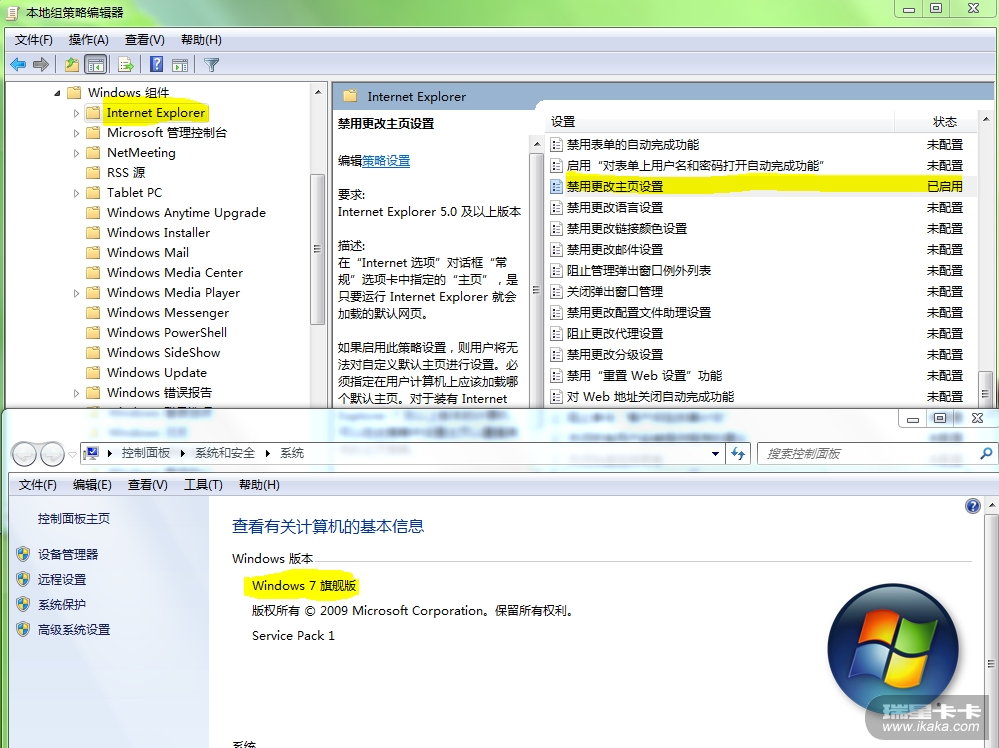Open dropdown arrow after 控制面板 breadcrumb
The width and height of the screenshot is (999, 748).
click(x=183, y=453)
